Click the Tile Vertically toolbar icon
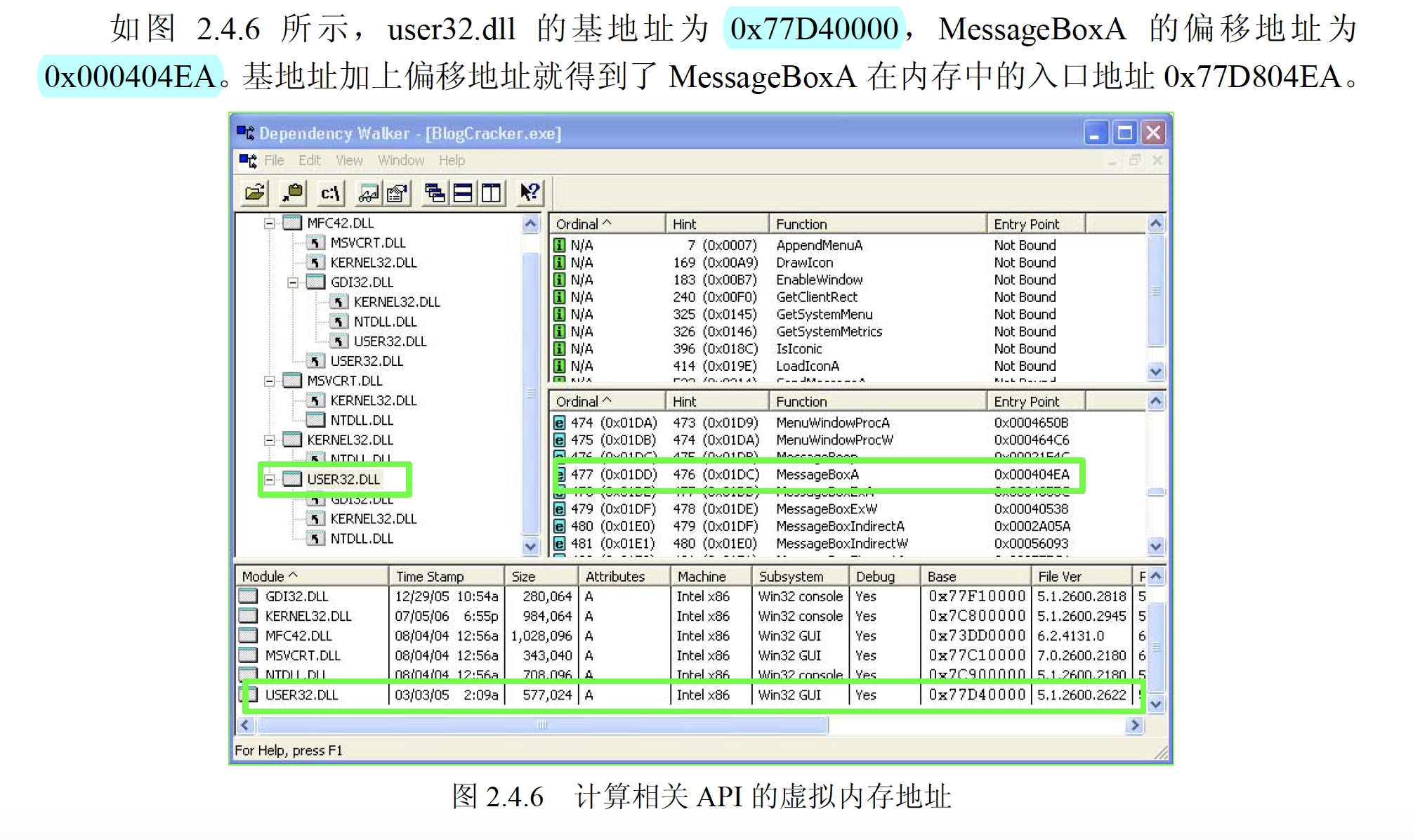Viewport: 1413px width, 840px height. tap(492, 192)
